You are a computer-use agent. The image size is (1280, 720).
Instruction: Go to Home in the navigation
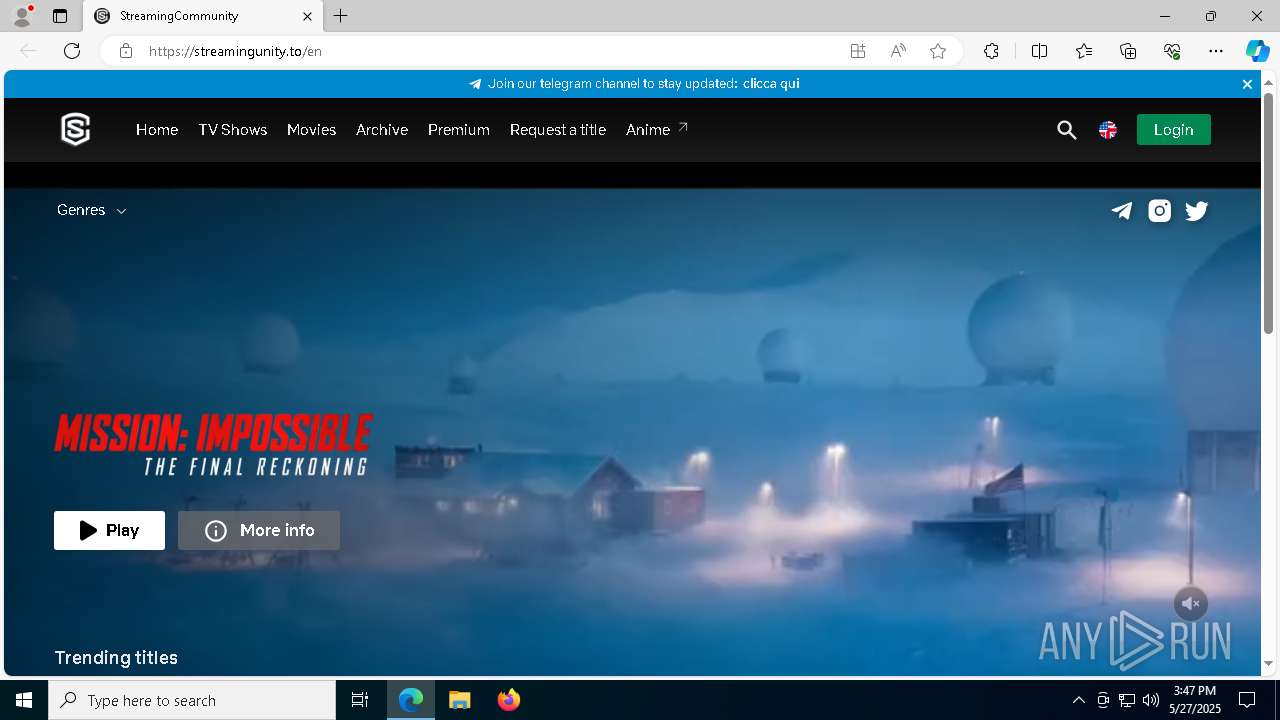[157, 130]
